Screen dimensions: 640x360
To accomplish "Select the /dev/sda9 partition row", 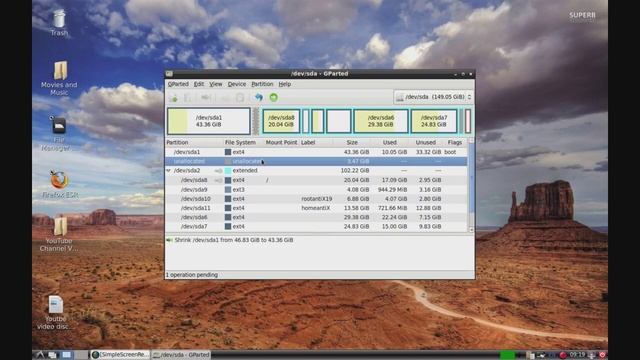I will coord(316,190).
